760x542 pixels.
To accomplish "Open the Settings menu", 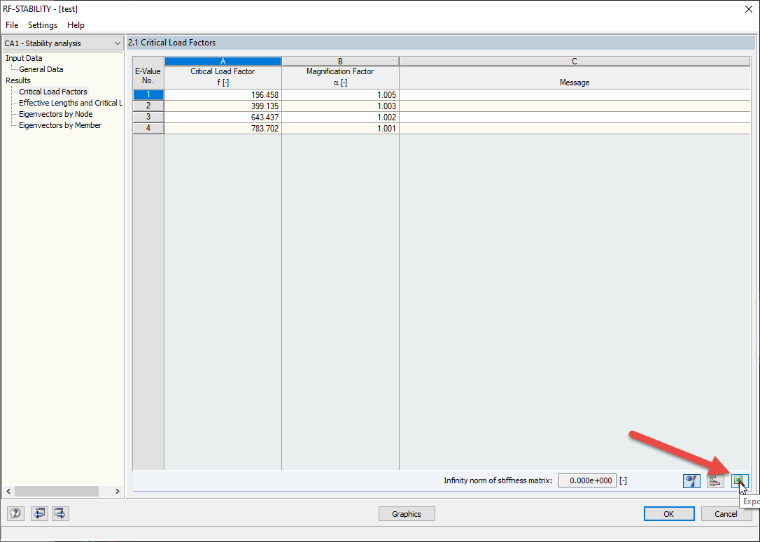I will [x=42, y=25].
